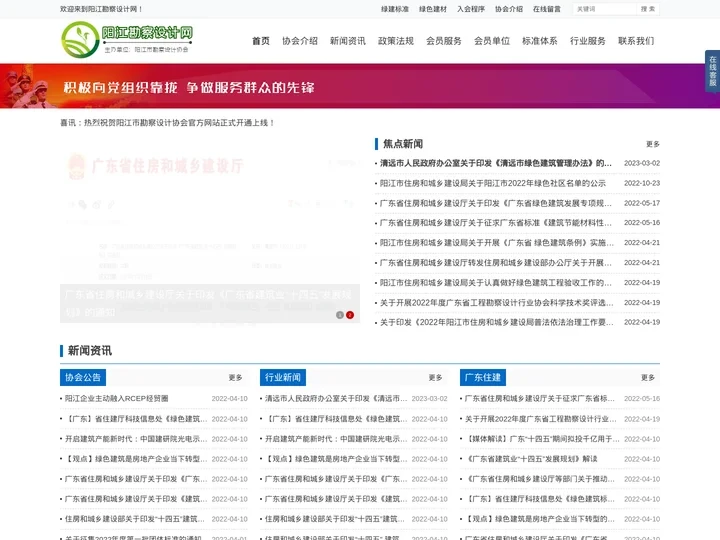The height and width of the screenshot is (540, 720).
Task: Click the red party-building banner
Action: [360, 86]
